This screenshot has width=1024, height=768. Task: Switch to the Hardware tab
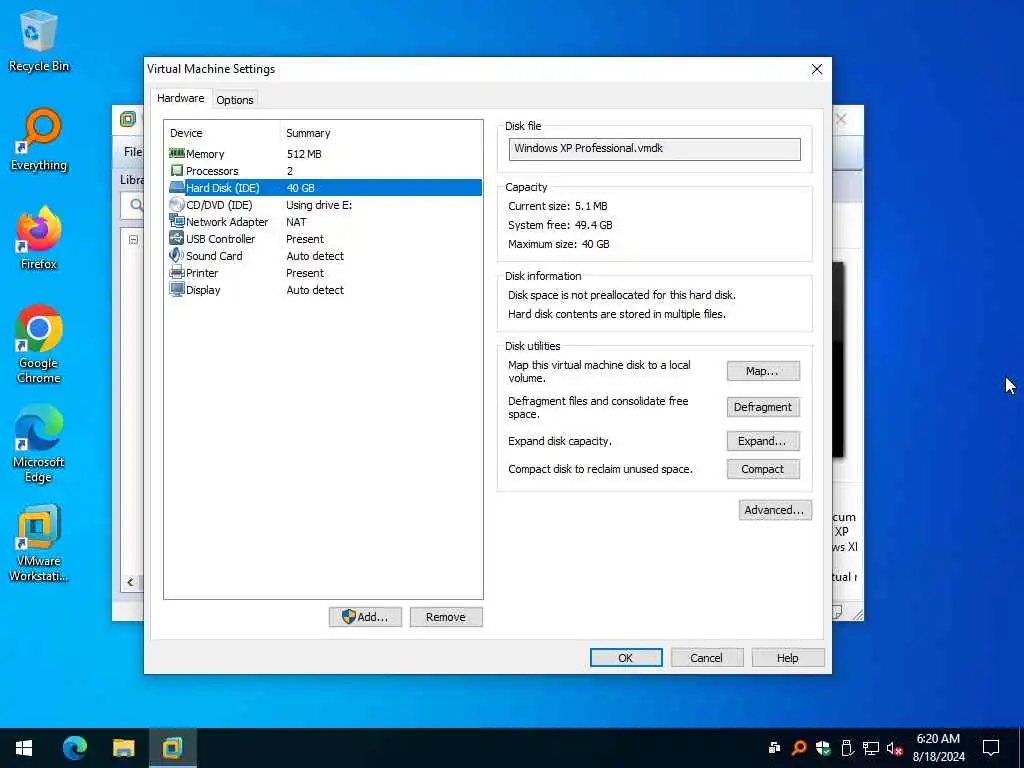(x=180, y=98)
